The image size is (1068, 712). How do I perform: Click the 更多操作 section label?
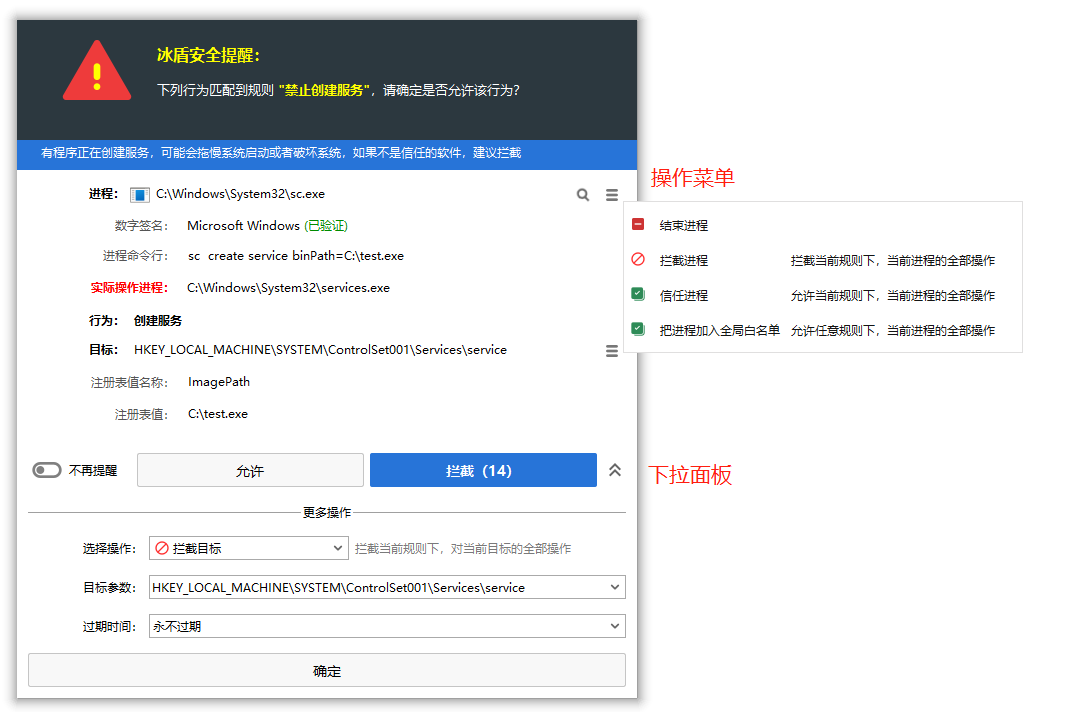pyautogui.click(x=327, y=512)
